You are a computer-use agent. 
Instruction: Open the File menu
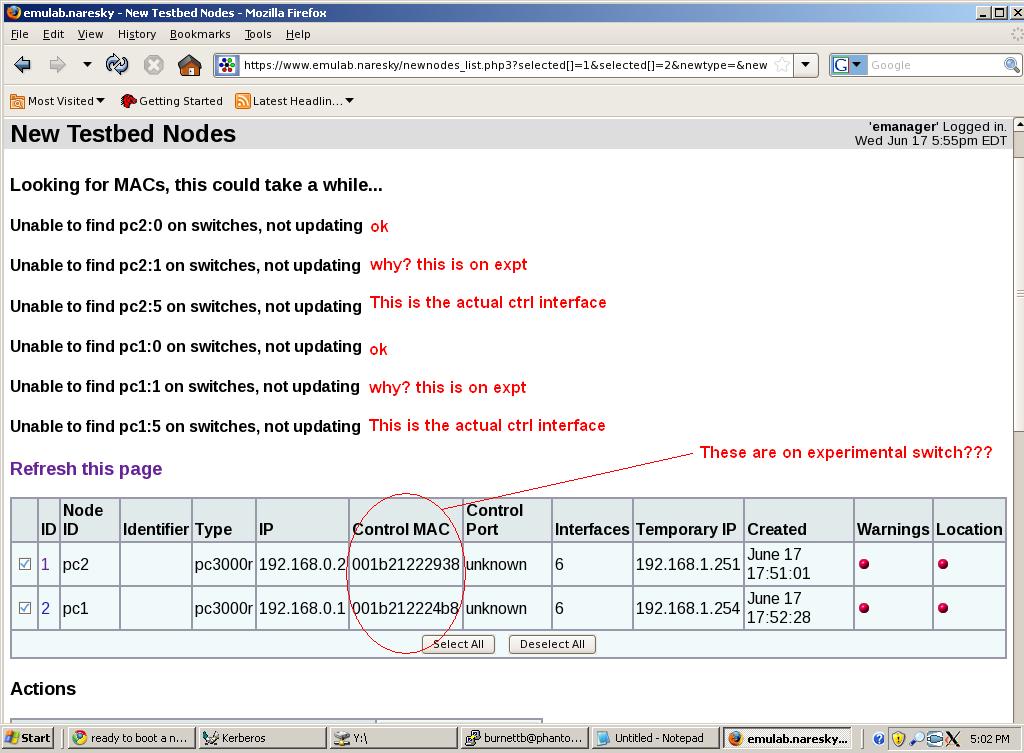(x=20, y=34)
